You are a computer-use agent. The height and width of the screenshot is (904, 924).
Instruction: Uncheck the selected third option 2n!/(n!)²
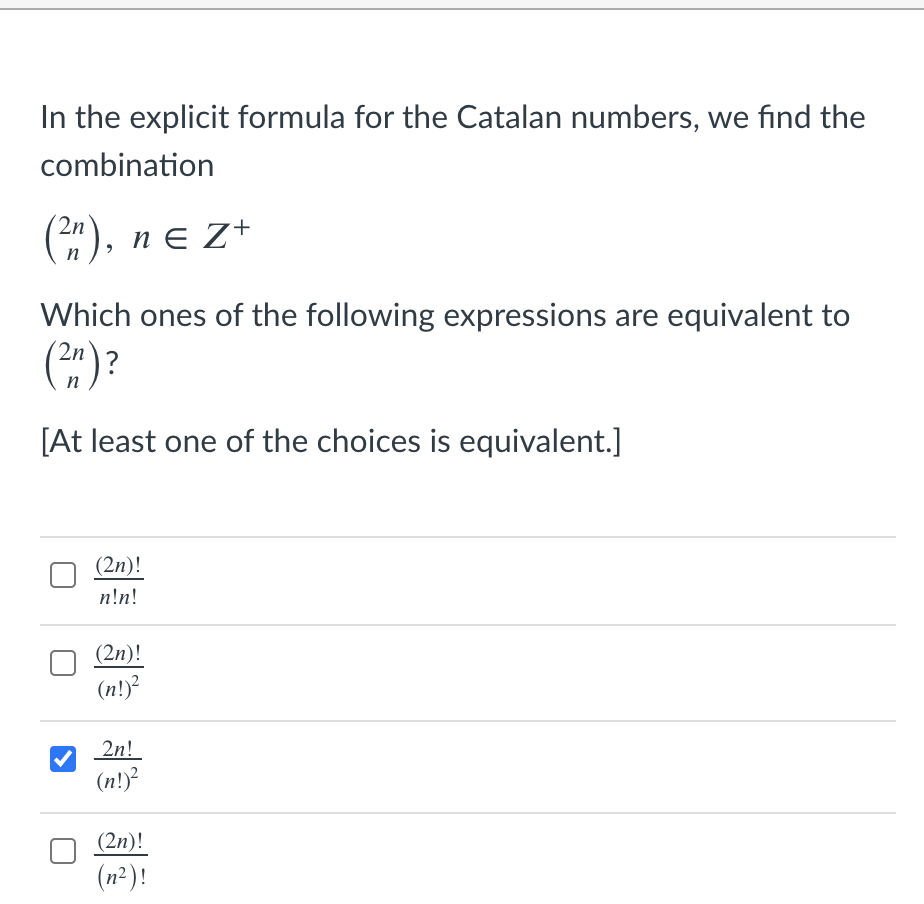[63, 760]
